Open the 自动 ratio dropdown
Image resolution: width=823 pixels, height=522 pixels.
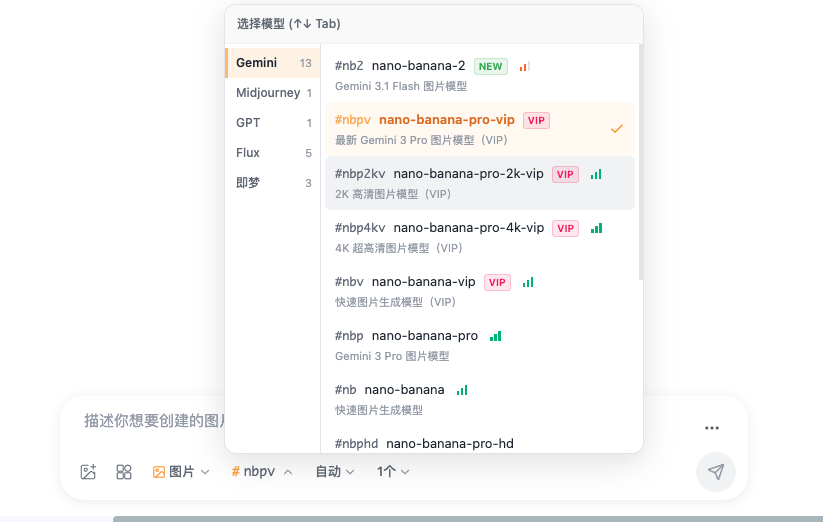point(334,472)
